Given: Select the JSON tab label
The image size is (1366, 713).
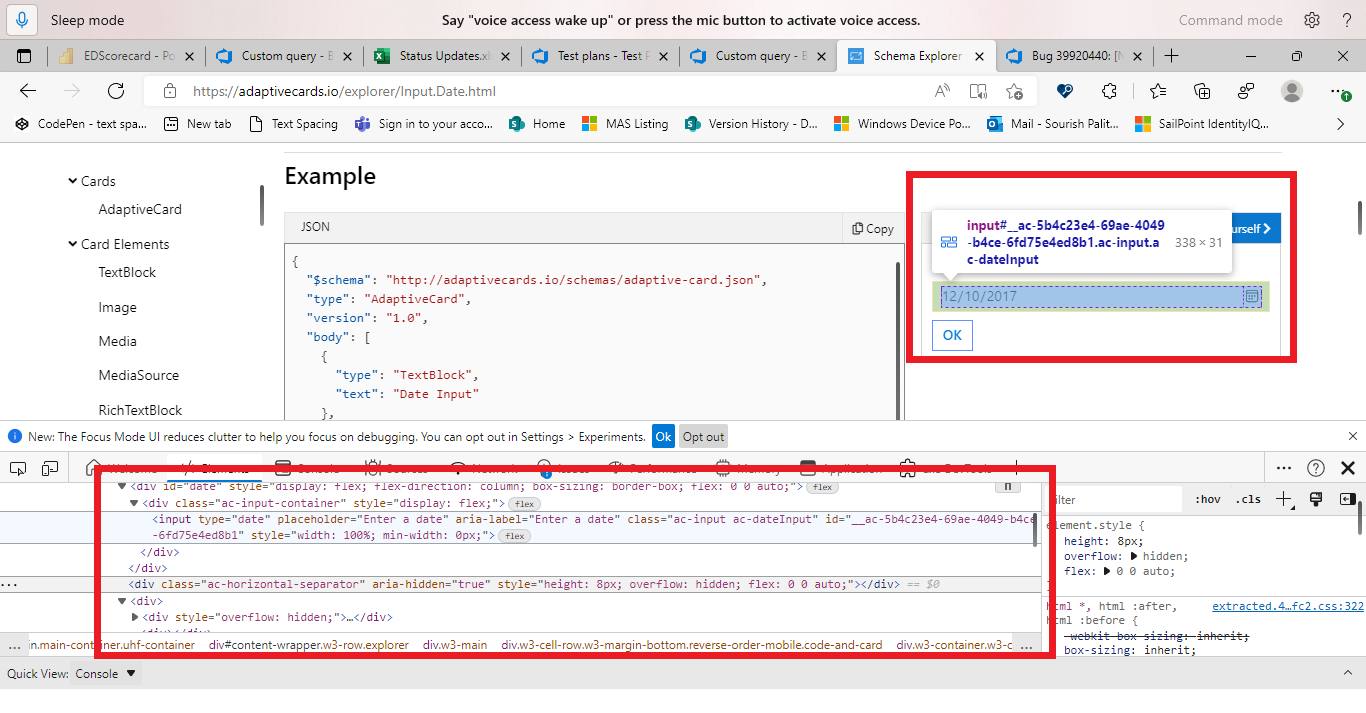Looking at the screenshot, I should (315, 227).
